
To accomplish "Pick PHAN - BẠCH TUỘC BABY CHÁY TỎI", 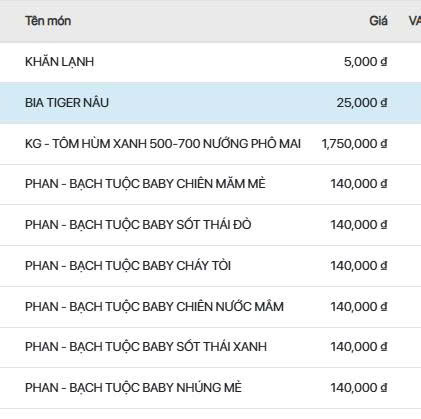I will (x=128, y=266).
